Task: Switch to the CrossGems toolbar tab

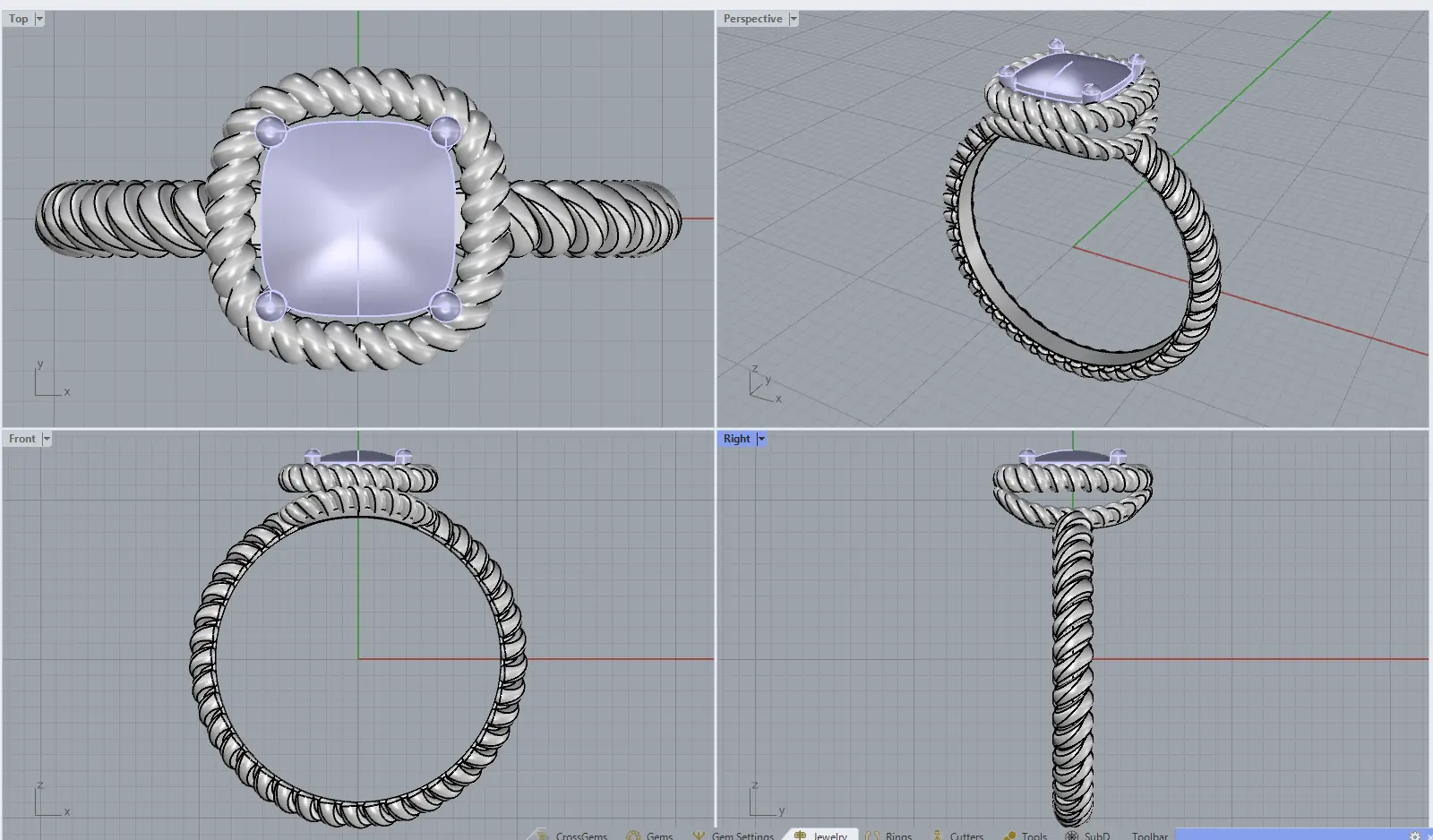Action: [580, 836]
